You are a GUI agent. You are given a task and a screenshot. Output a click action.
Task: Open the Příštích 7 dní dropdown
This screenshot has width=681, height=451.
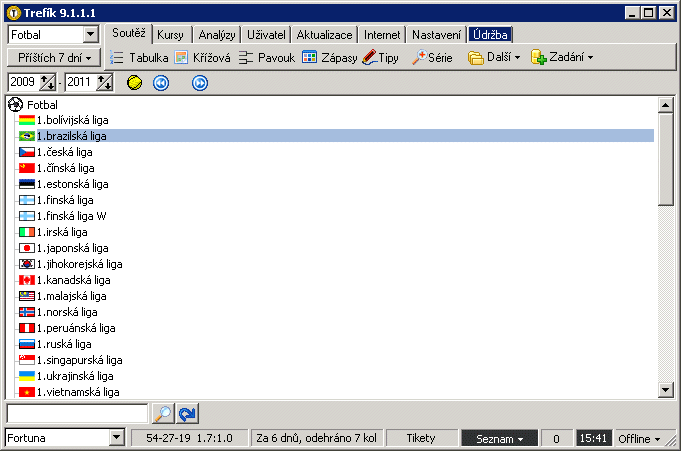click(54, 58)
